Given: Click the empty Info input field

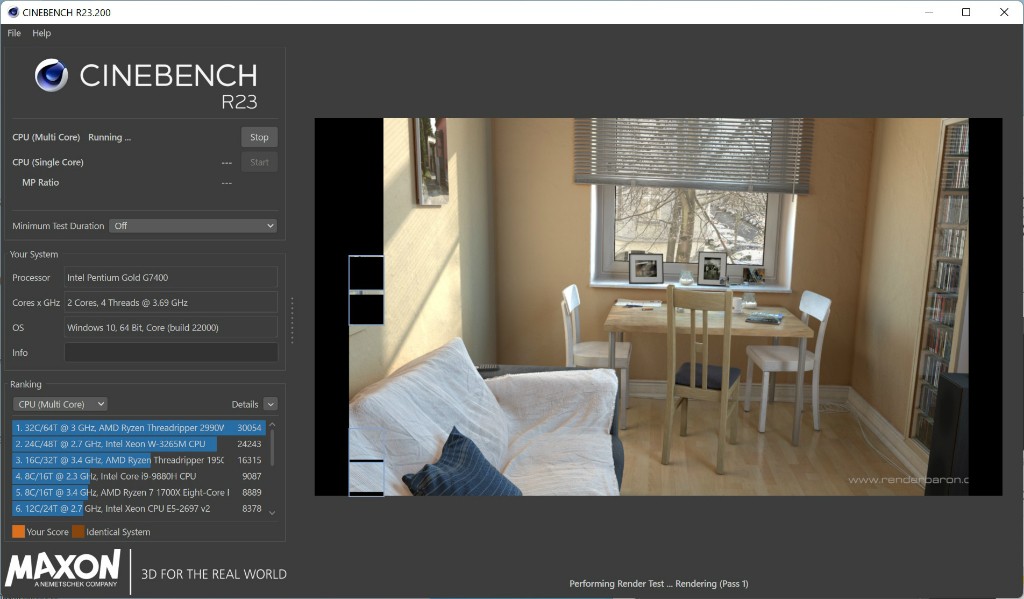Looking at the screenshot, I should pos(170,352).
